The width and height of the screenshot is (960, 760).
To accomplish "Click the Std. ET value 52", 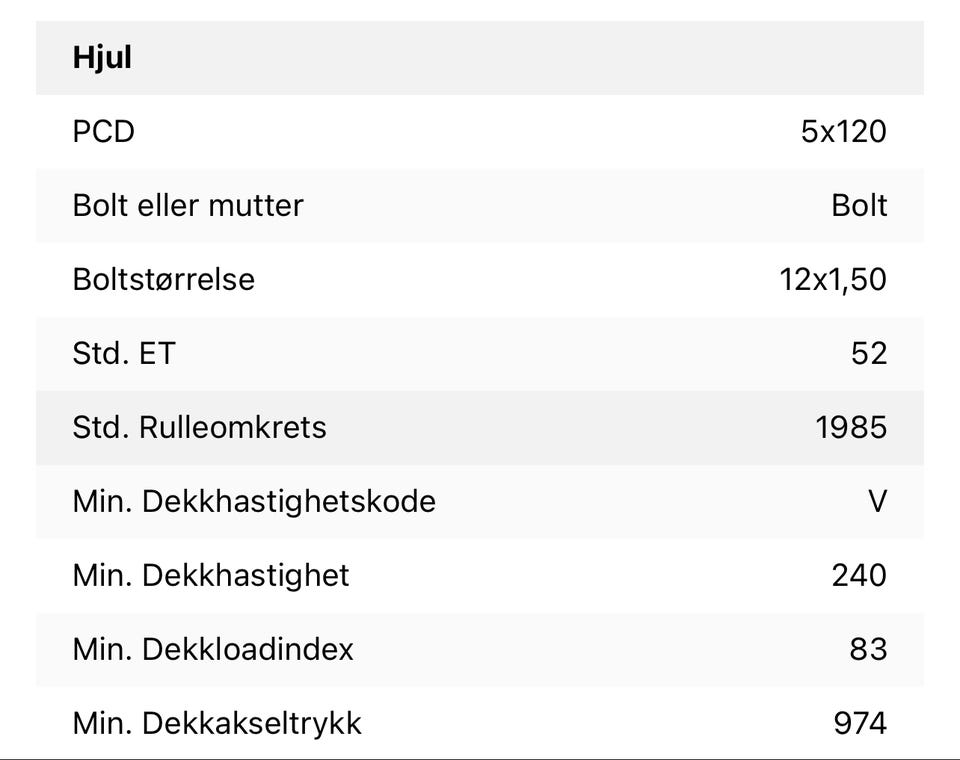I will 867,353.
